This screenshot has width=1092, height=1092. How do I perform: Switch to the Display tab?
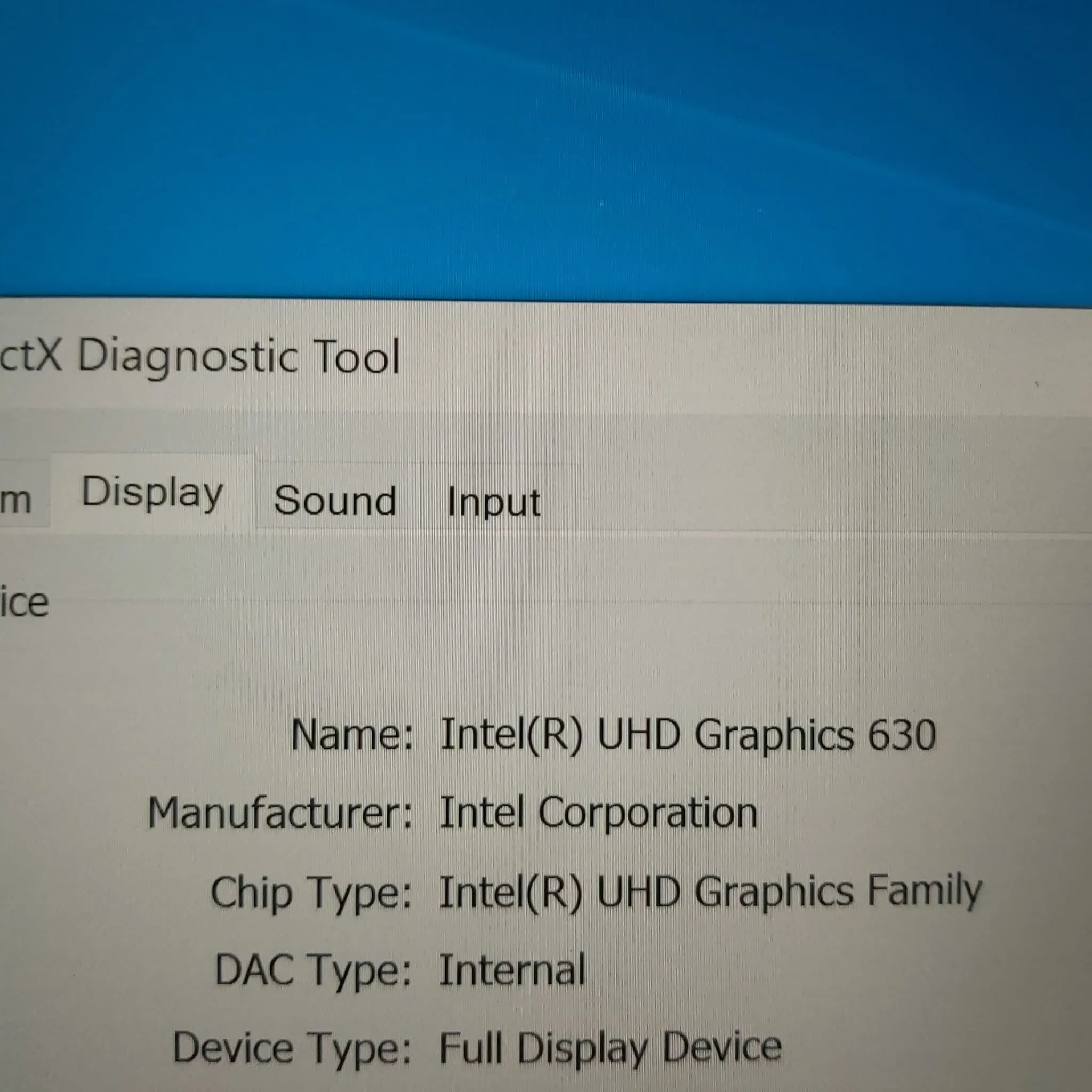(x=152, y=493)
